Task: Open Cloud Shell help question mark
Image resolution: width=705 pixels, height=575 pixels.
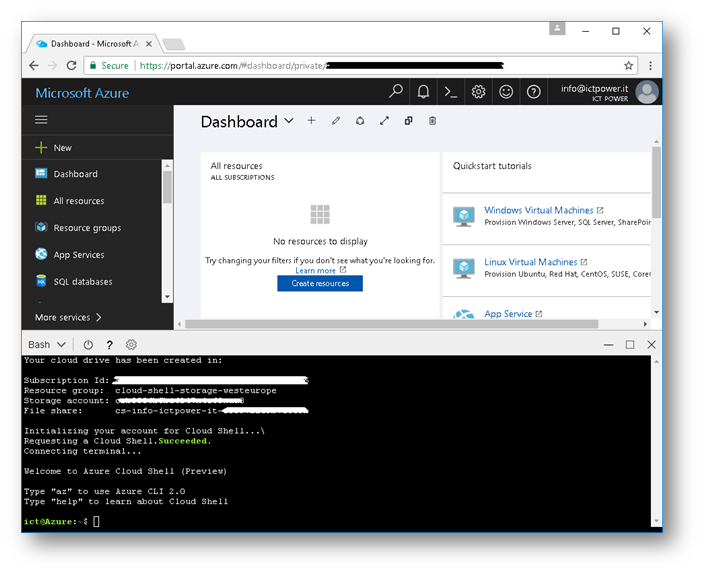Action: click(x=109, y=345)
